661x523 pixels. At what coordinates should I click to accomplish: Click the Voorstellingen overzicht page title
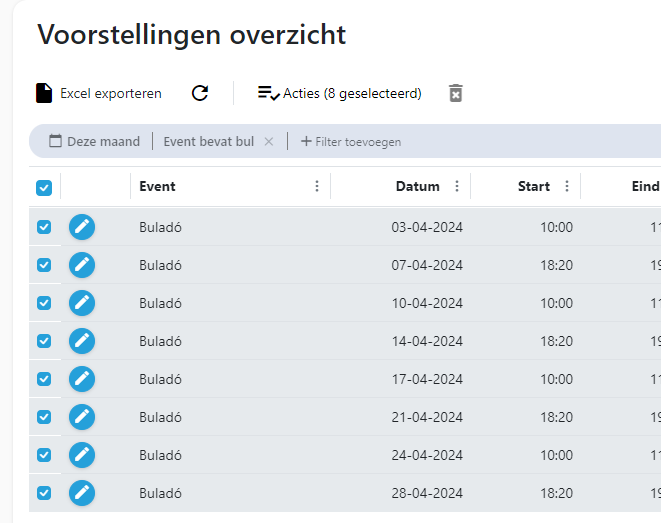192,35
